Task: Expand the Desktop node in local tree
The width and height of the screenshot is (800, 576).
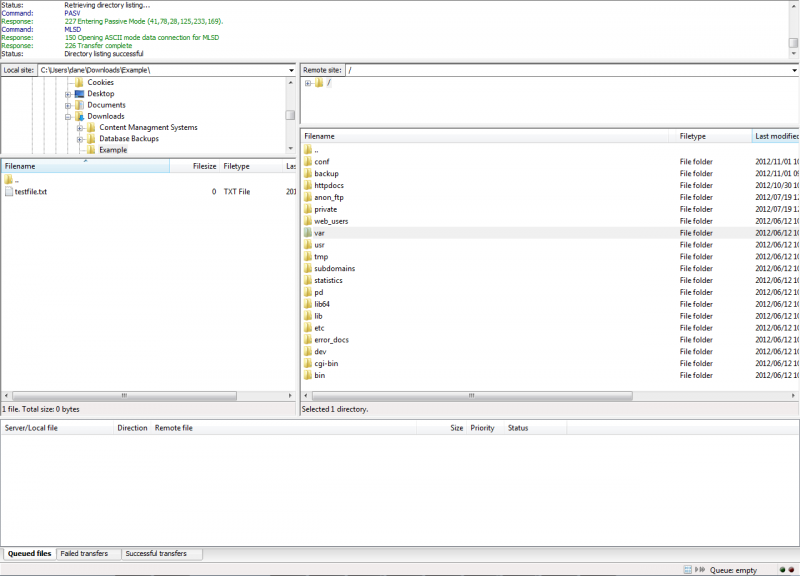Action: tap(68, 94)
